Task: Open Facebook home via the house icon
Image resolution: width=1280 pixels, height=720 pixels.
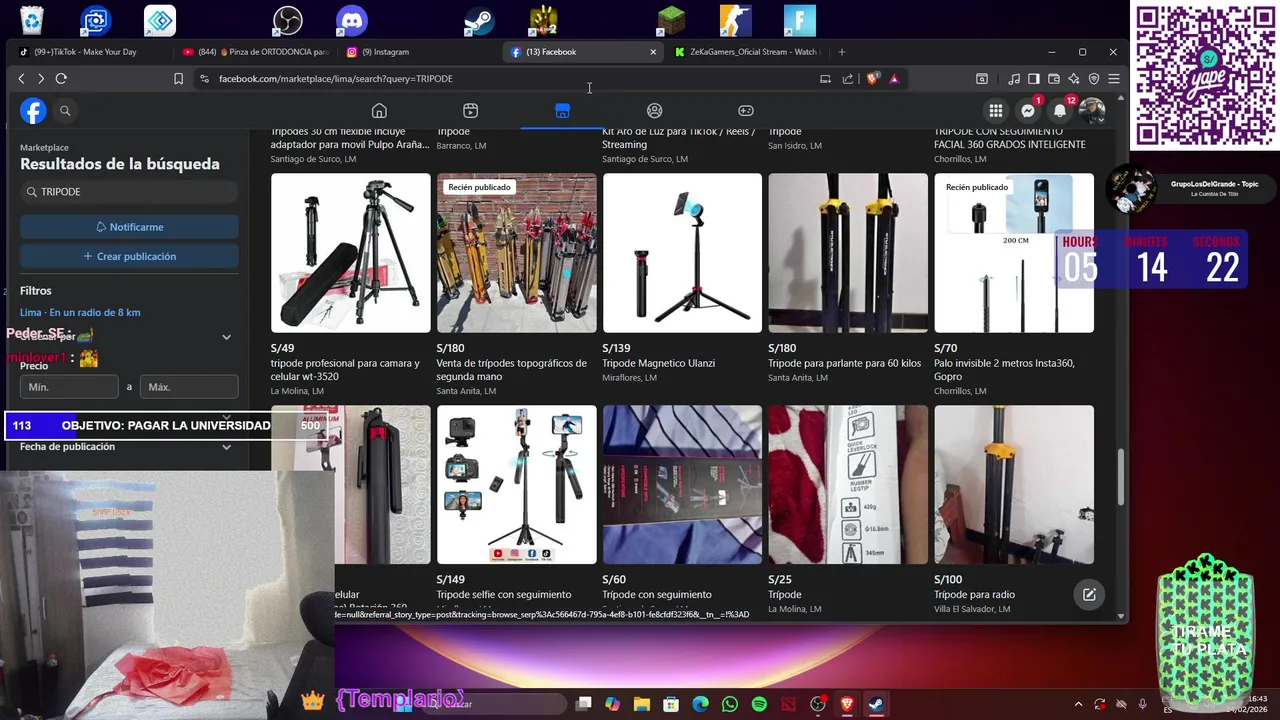Action: tap(379, 111)
